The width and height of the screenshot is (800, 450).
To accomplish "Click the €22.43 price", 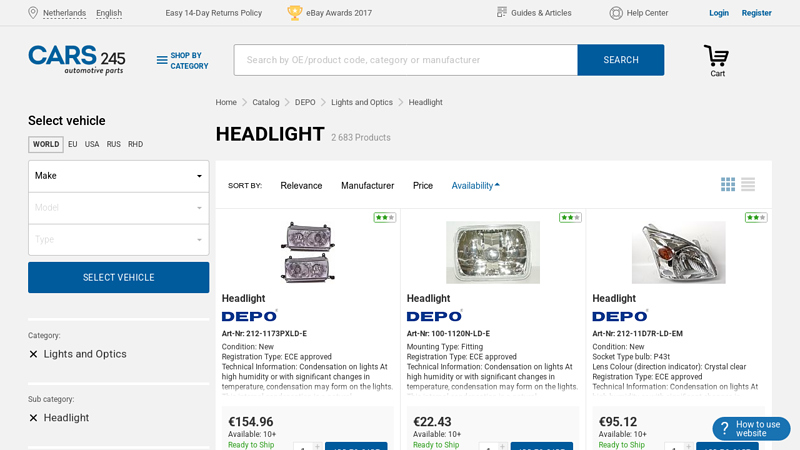I will click(432, 422).
